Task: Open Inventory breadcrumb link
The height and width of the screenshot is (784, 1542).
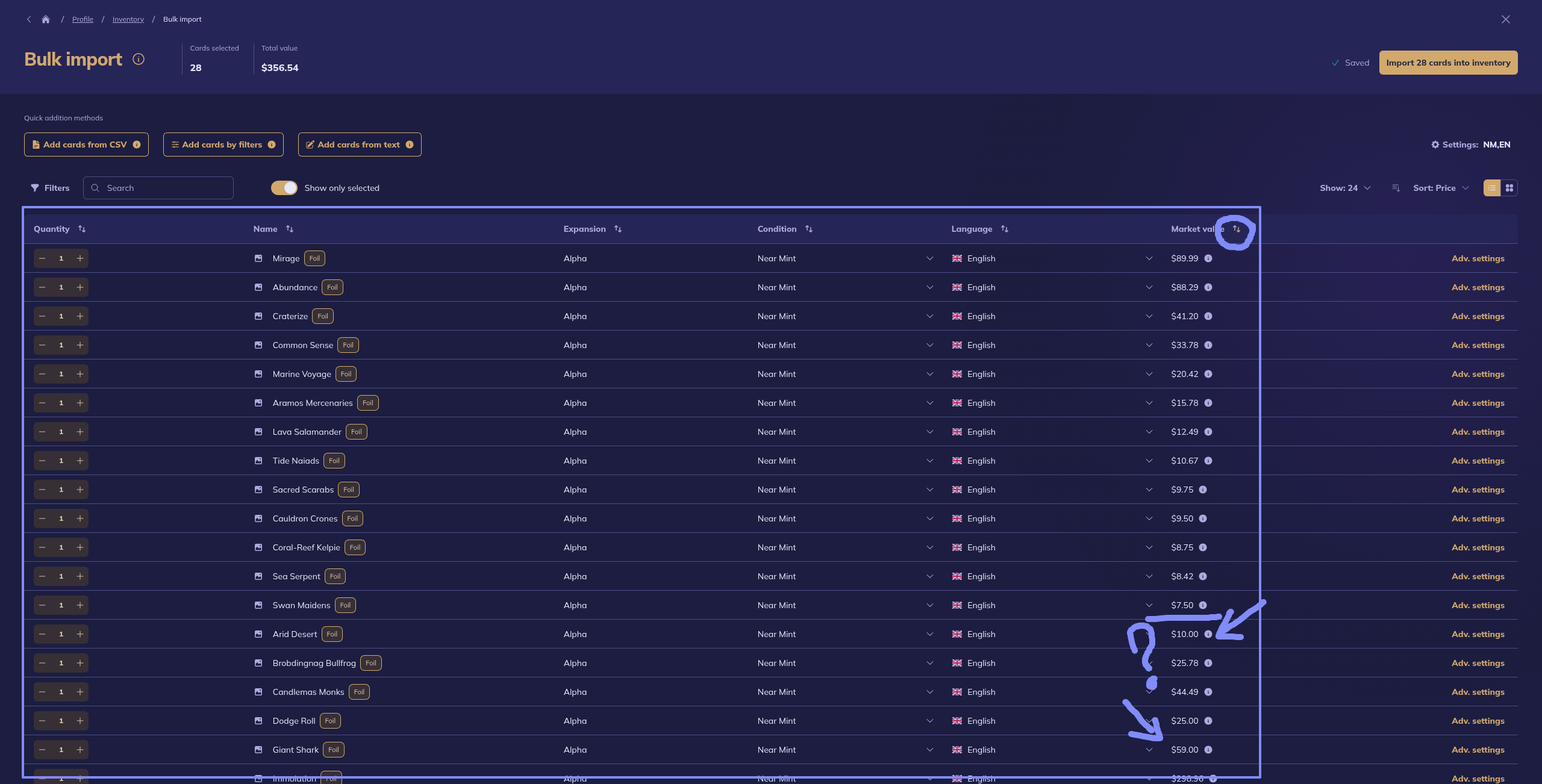Action: (x=128, y=19)
